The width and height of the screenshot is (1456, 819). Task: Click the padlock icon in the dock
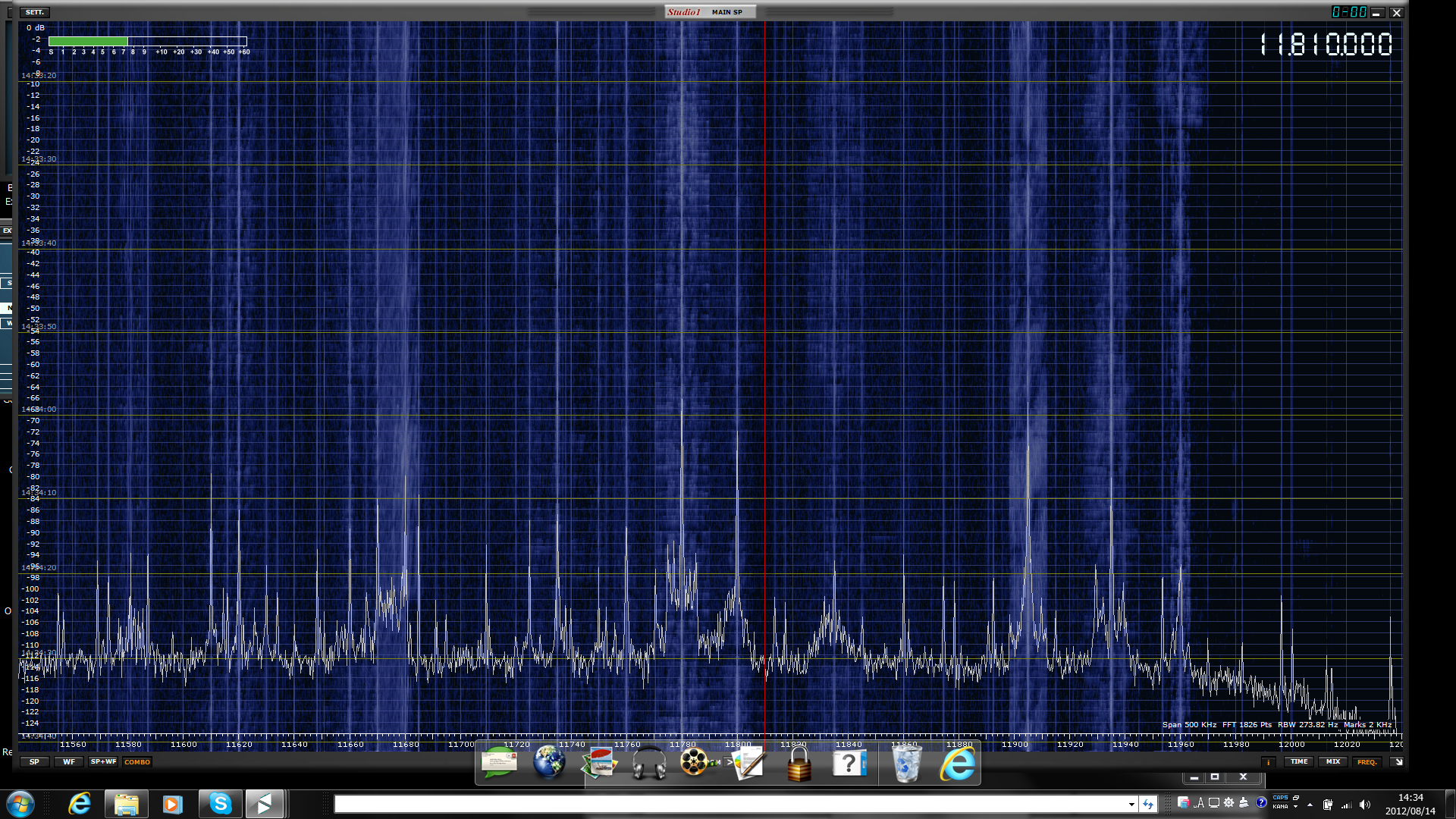(799, 764)
